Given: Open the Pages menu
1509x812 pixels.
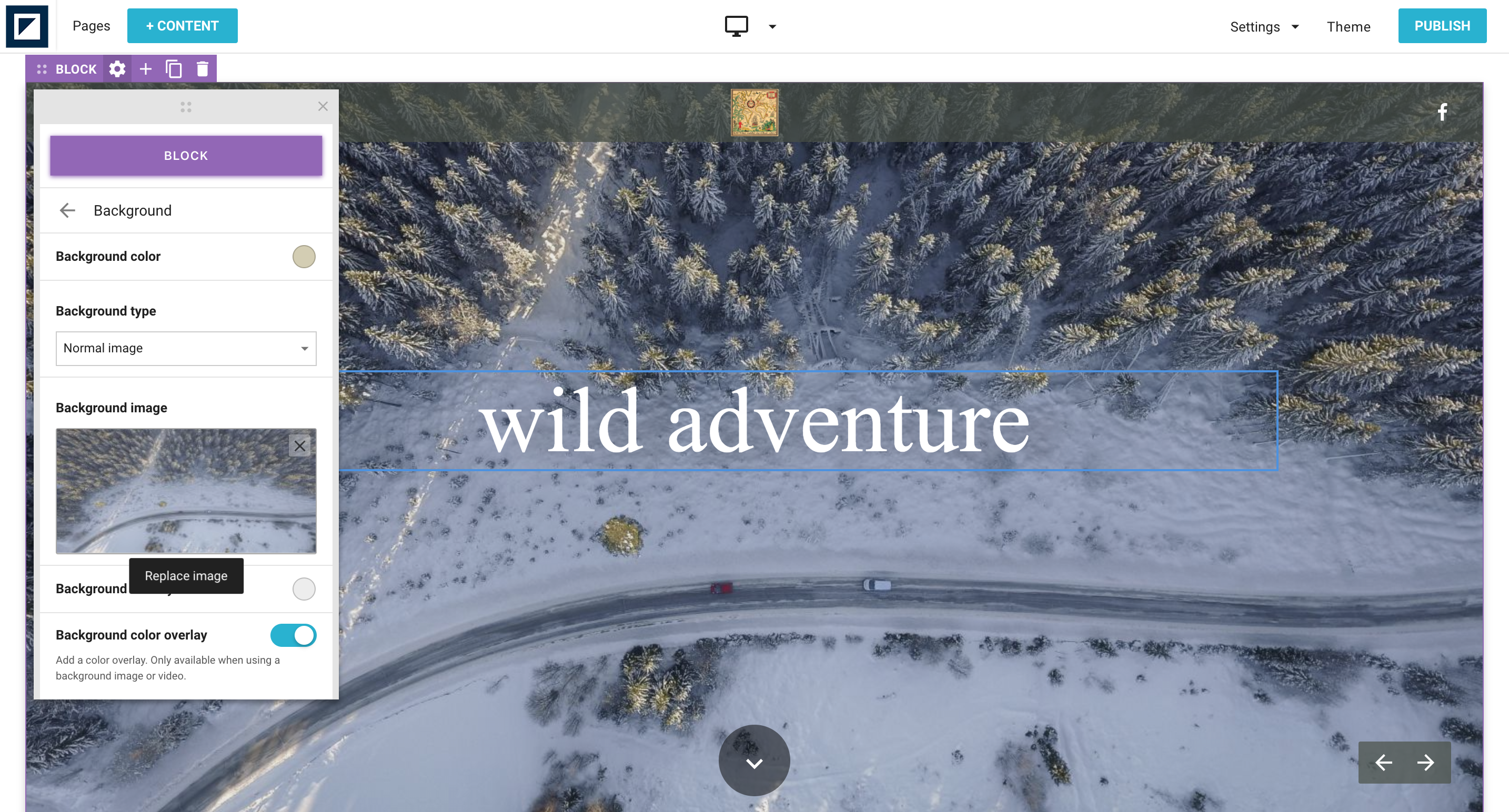Looking at the screenshot, I should tap(92, 26).
